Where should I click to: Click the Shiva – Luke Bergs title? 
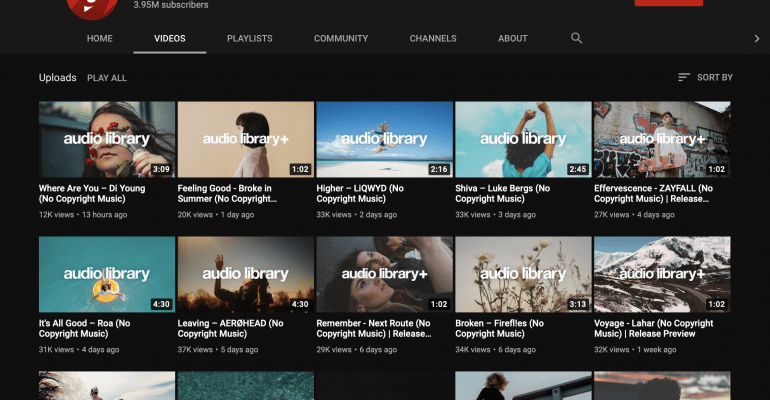502,193
